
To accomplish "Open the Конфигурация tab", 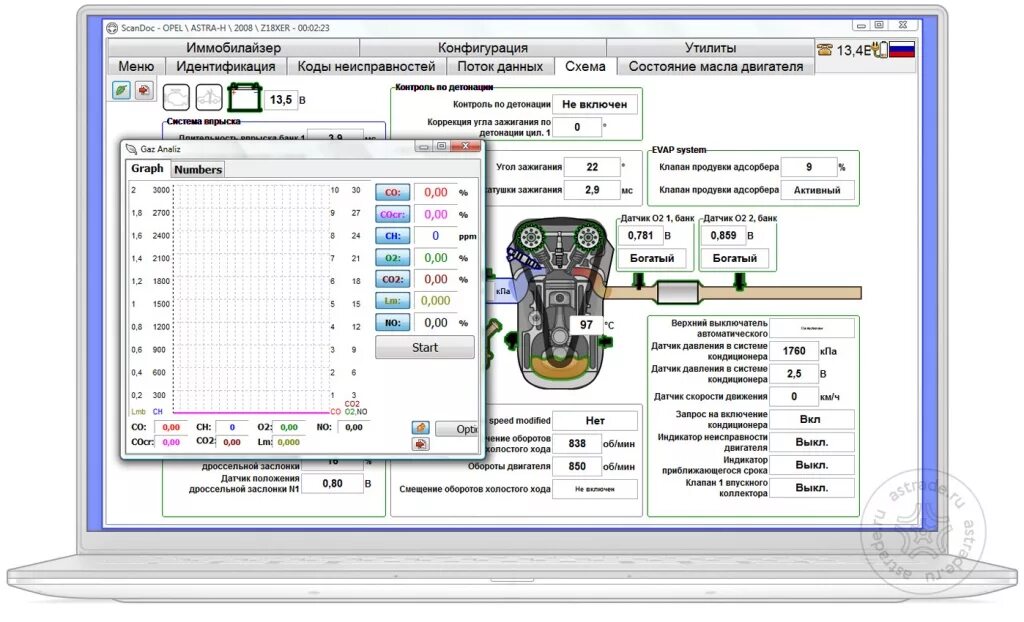I will pyautogui.click(x=483, y=48).
